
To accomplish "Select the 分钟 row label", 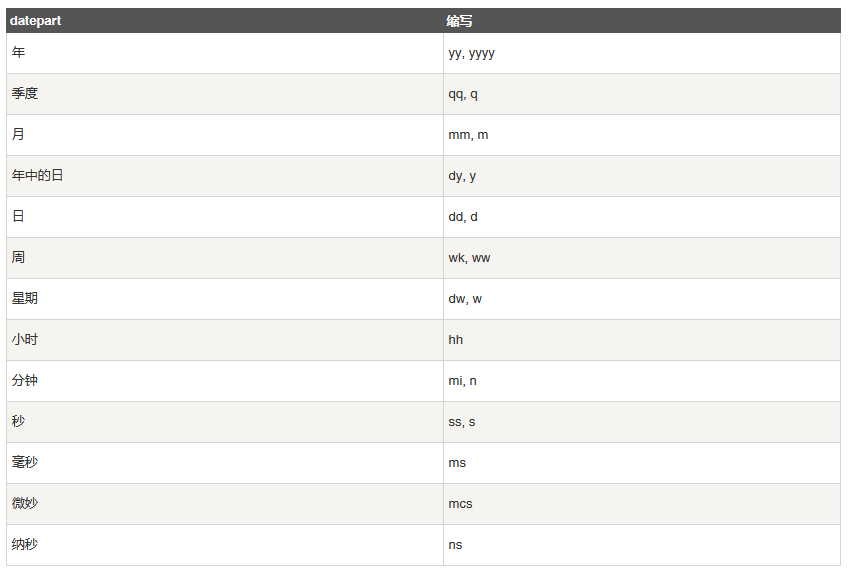I will (25, 381).
